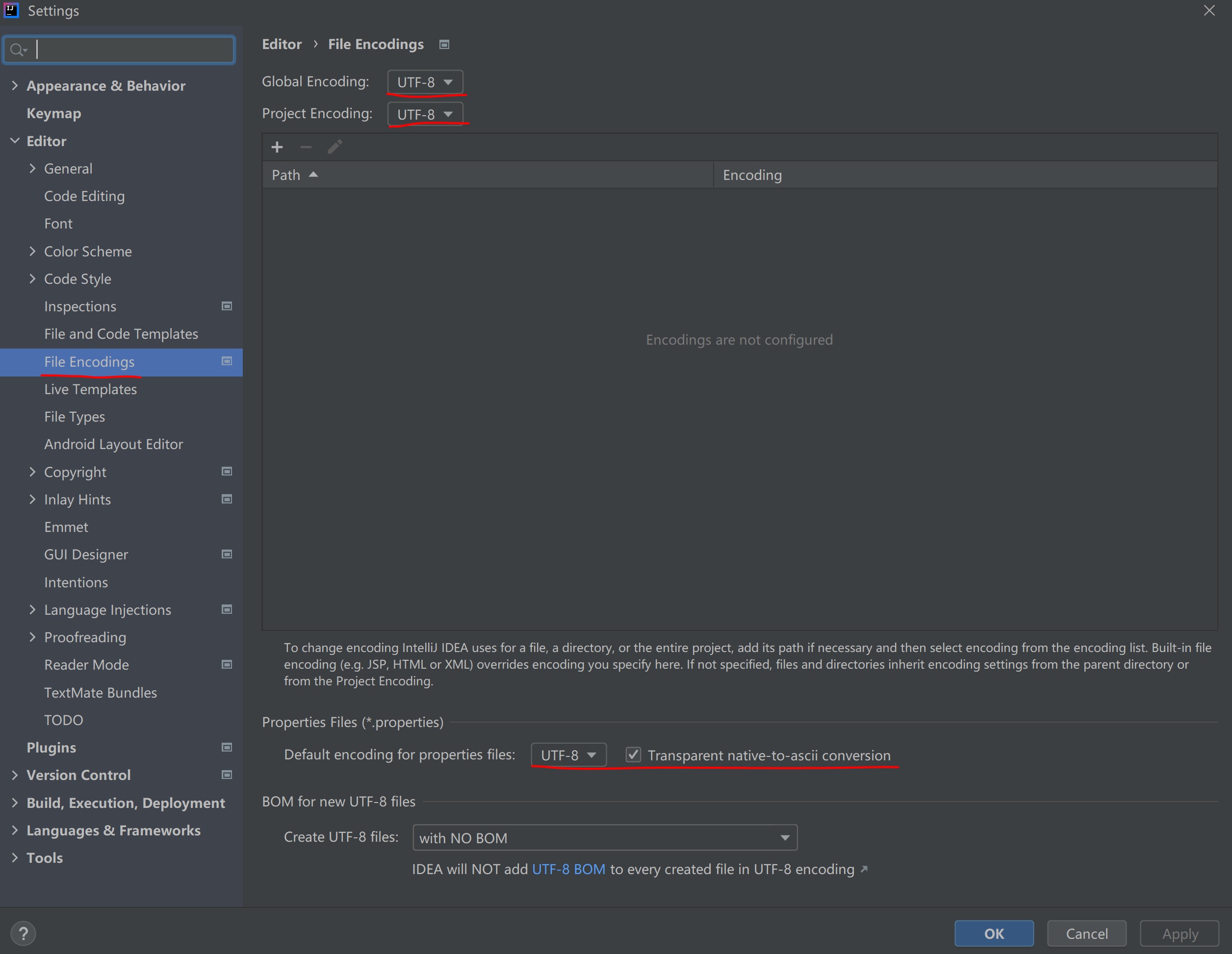
Task: Collapse the Editor section
Action: [15, 140]
